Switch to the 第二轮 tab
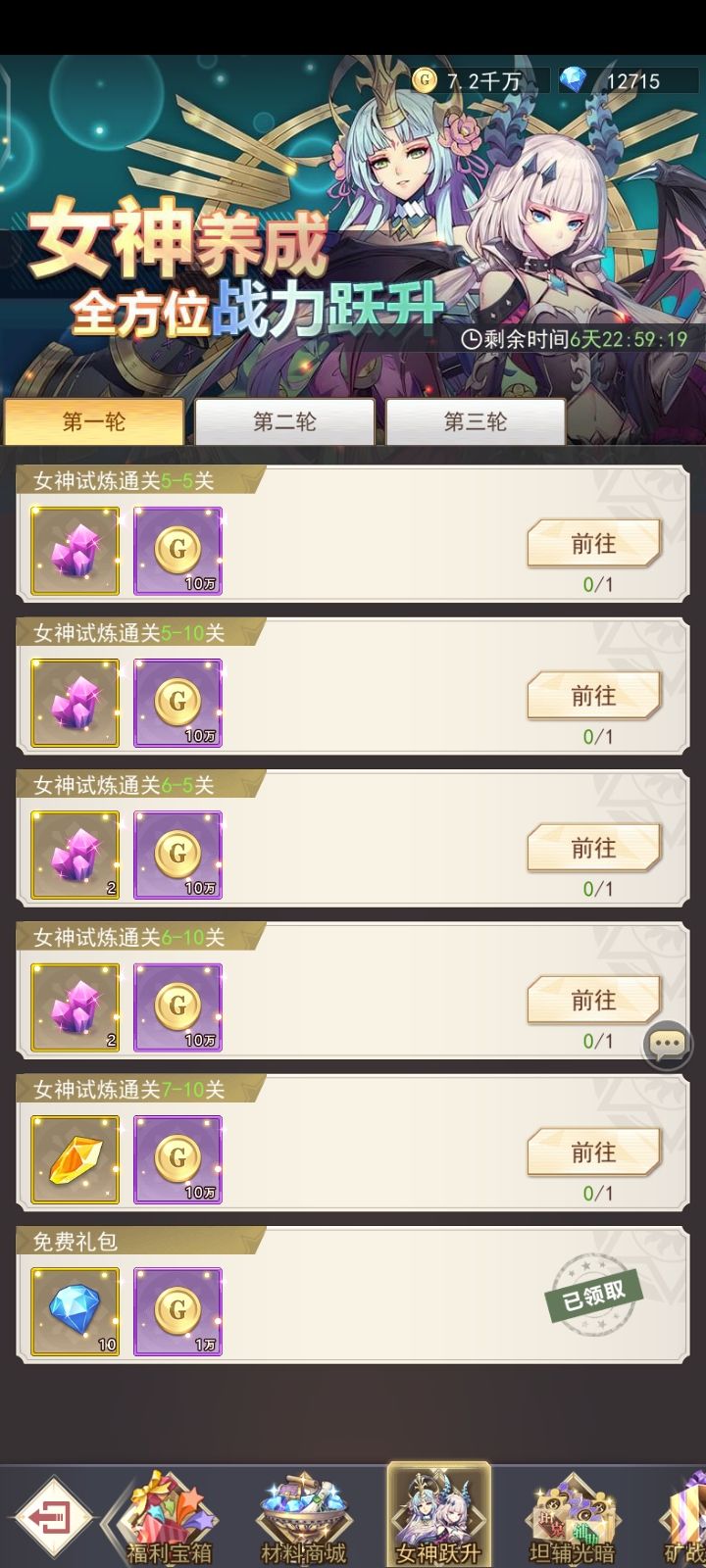 coord(284,422)
